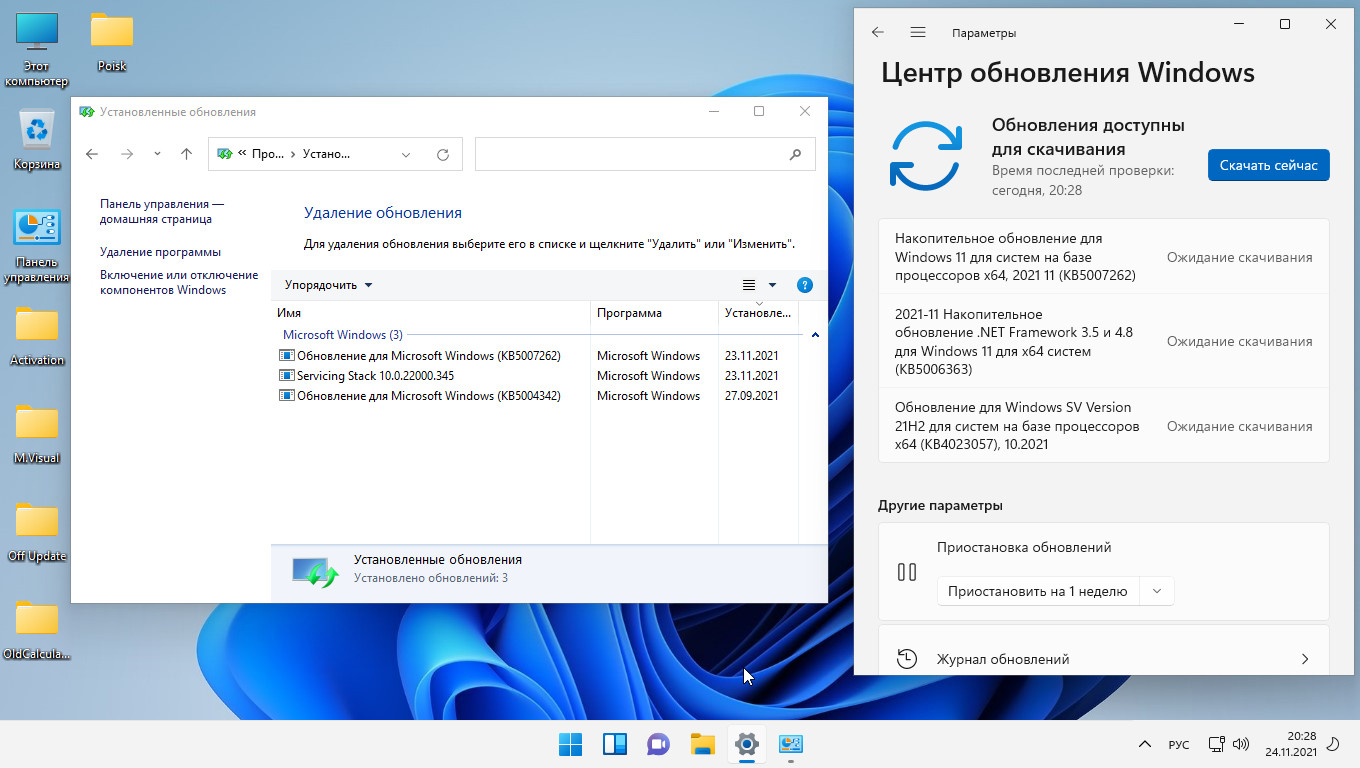Open the Упорядочить dropdown menu
The image size is (1360, 768).
point(328,285)
